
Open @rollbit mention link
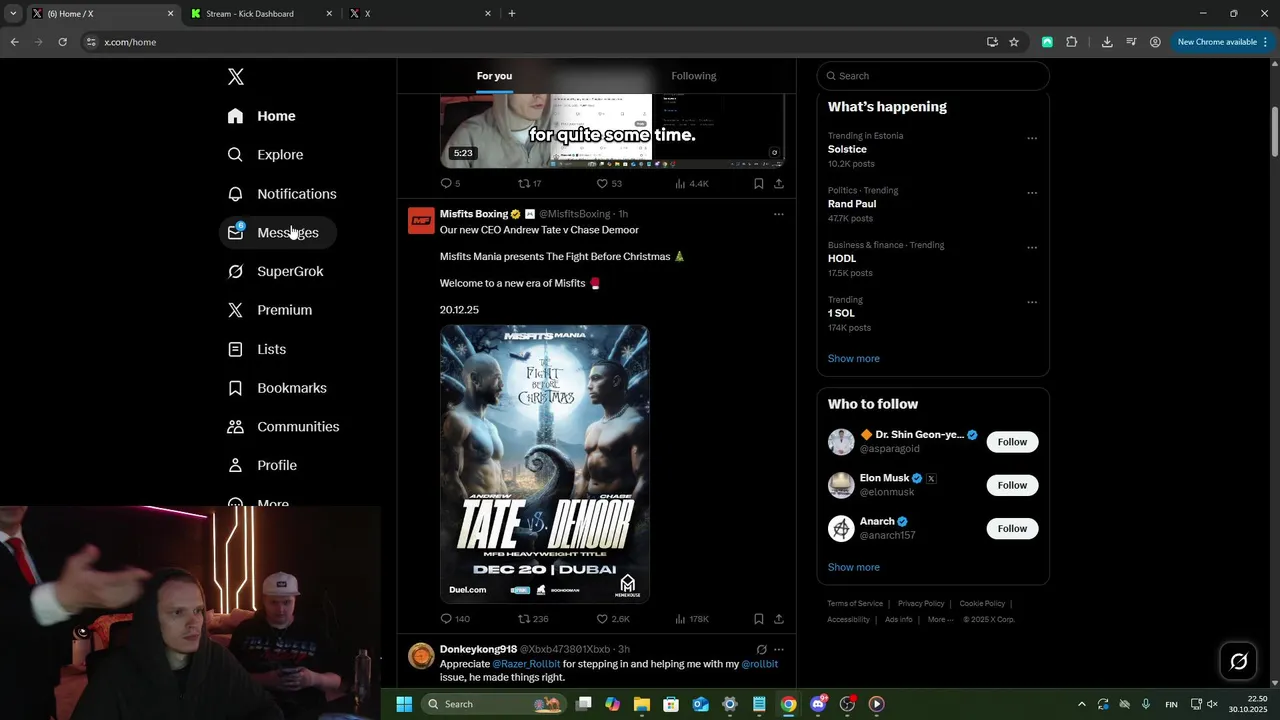(x=759, y=664)
